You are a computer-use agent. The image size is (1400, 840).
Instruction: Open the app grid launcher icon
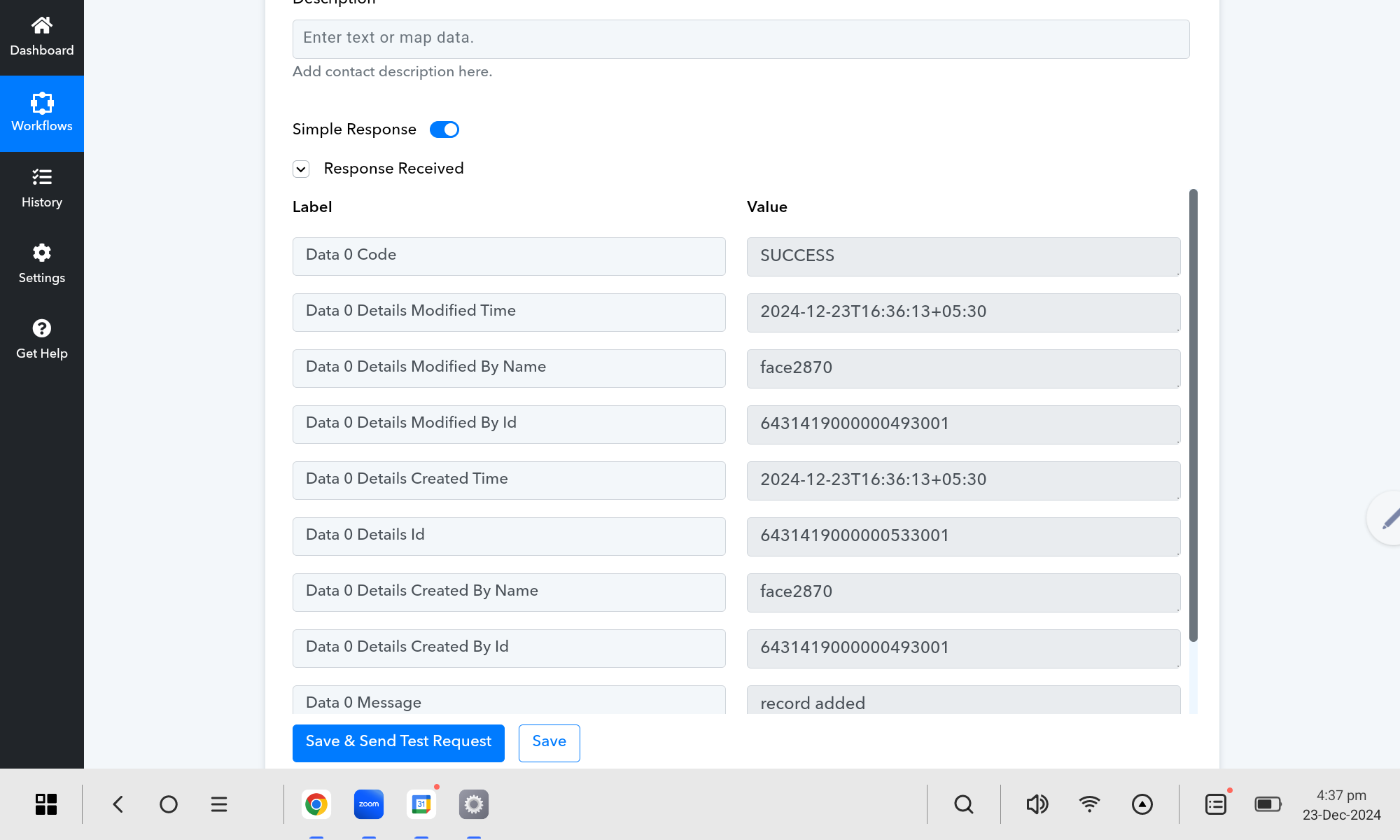pos(46,804)
